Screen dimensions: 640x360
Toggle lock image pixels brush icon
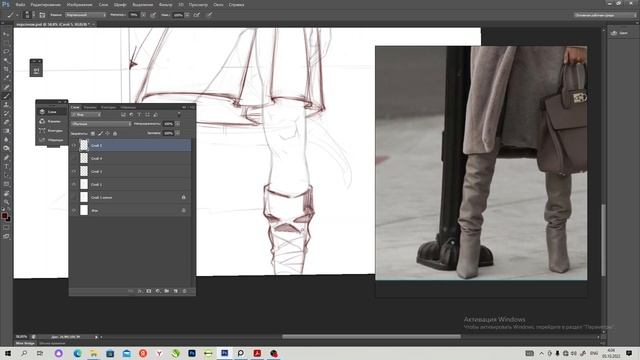pyautogui.click(x=100, y=133)
